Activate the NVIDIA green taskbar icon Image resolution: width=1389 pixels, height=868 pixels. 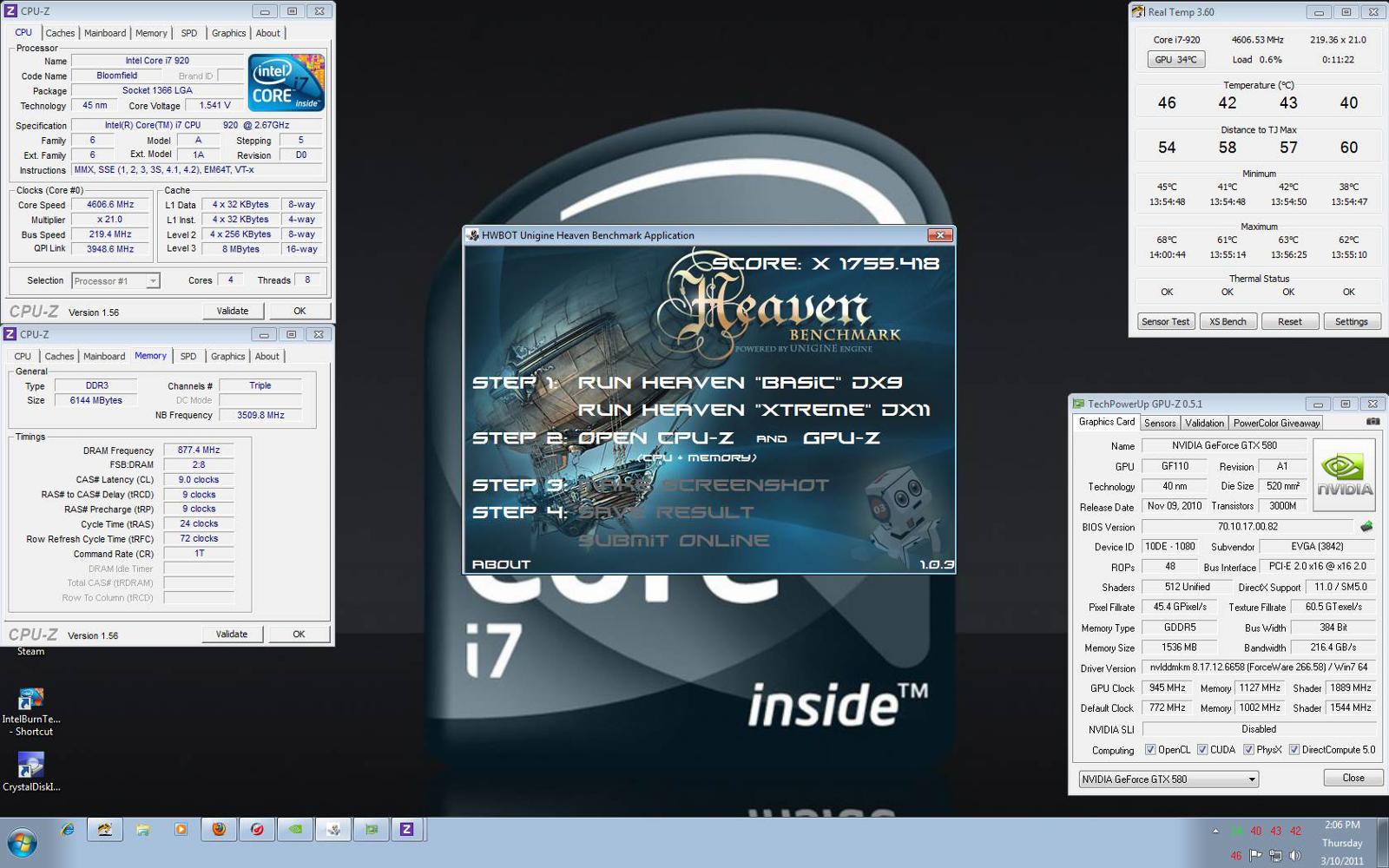pyautogui.click(x=295, y=830)
